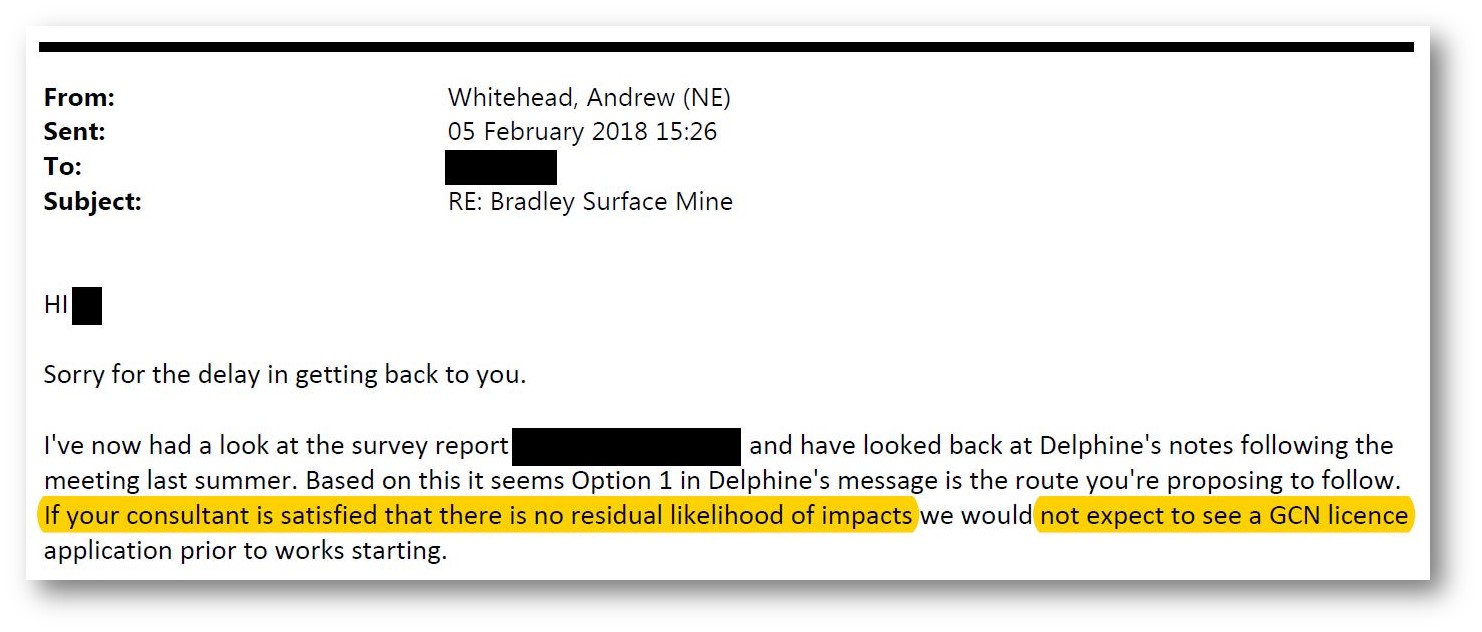Click the Sent: header label

[74, 132]
